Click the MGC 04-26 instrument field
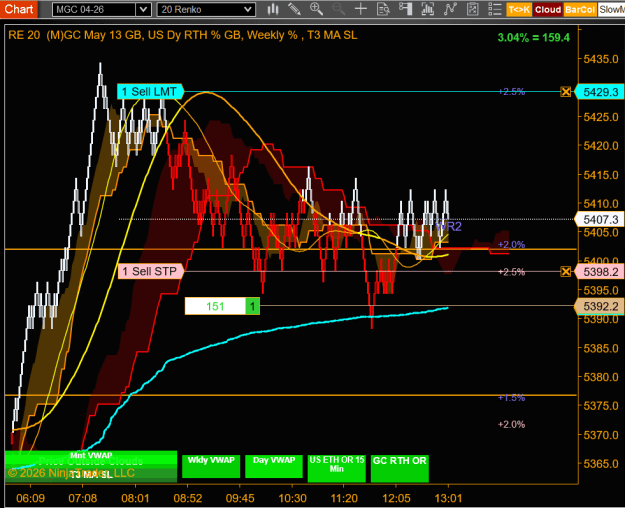The image size is (625, 508). pos(94,10)
